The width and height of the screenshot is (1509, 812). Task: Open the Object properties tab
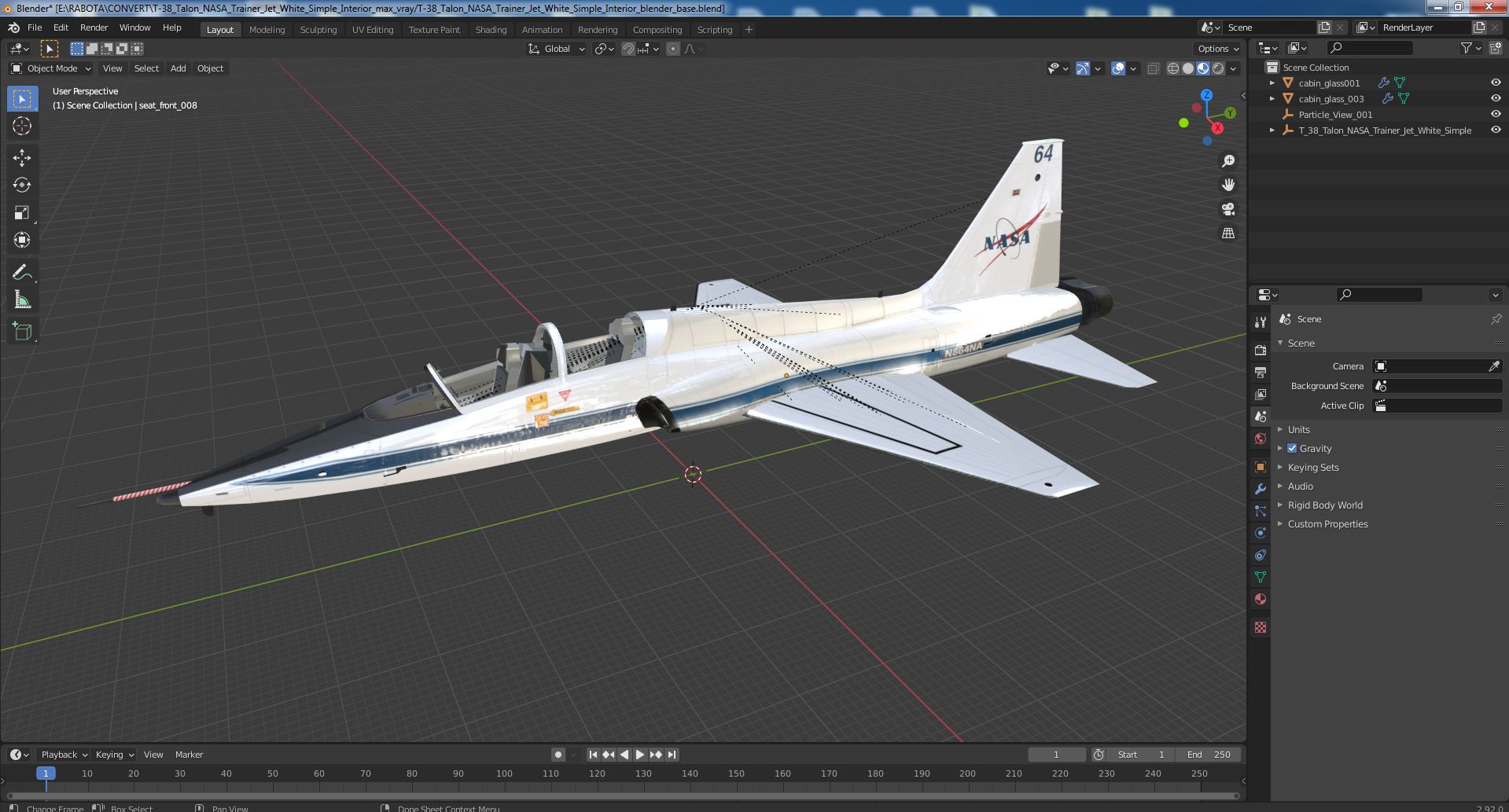tap(1261, 467)
